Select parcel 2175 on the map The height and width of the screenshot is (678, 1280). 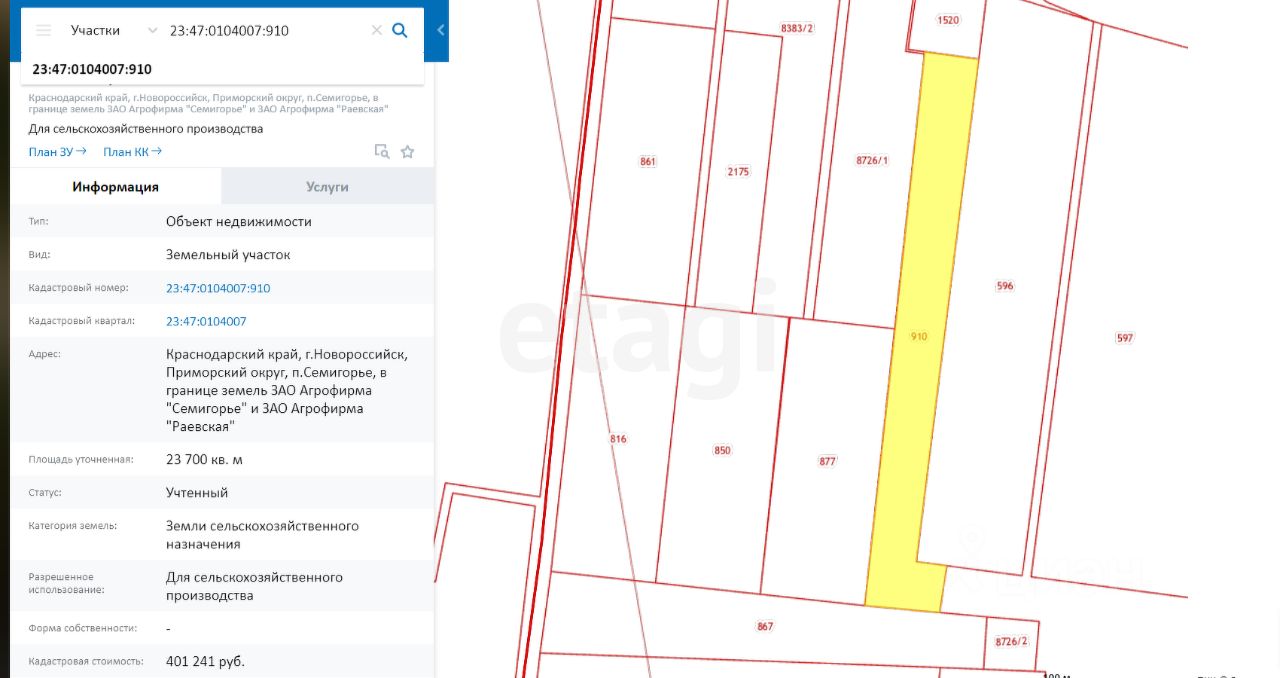click(x=738, y=172)
